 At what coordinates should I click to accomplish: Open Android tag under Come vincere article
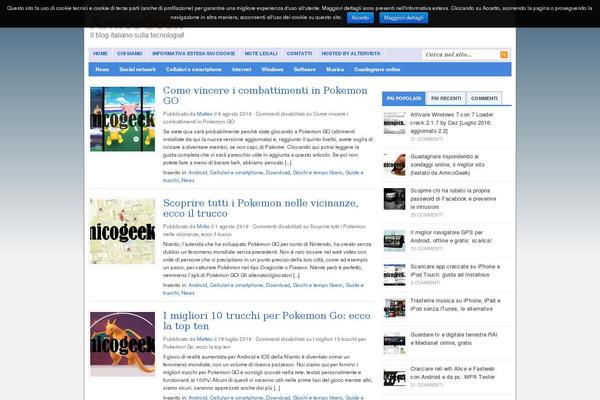click(x=198, y=173)
